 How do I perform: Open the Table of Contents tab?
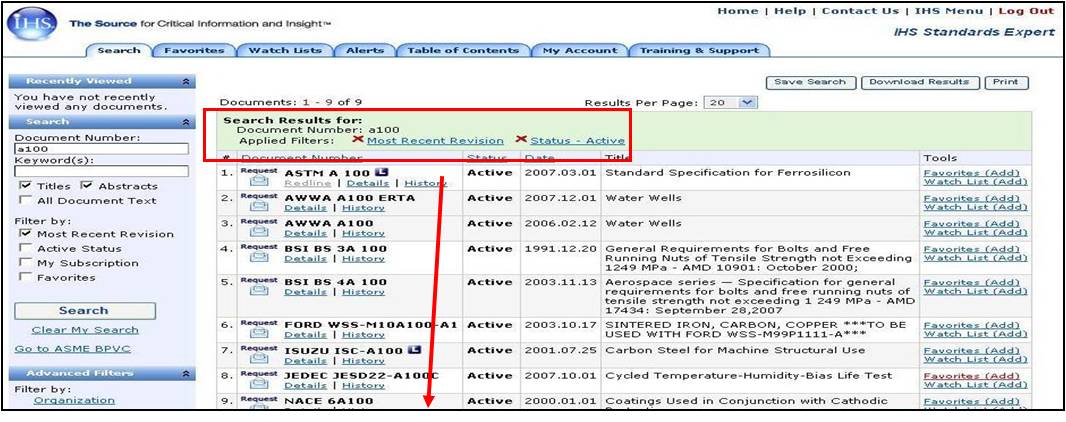463,50
